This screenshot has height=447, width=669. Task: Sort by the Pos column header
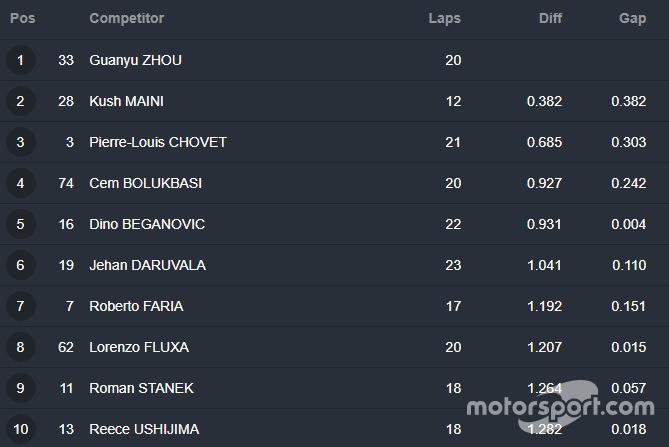click(x=22, y=19)
